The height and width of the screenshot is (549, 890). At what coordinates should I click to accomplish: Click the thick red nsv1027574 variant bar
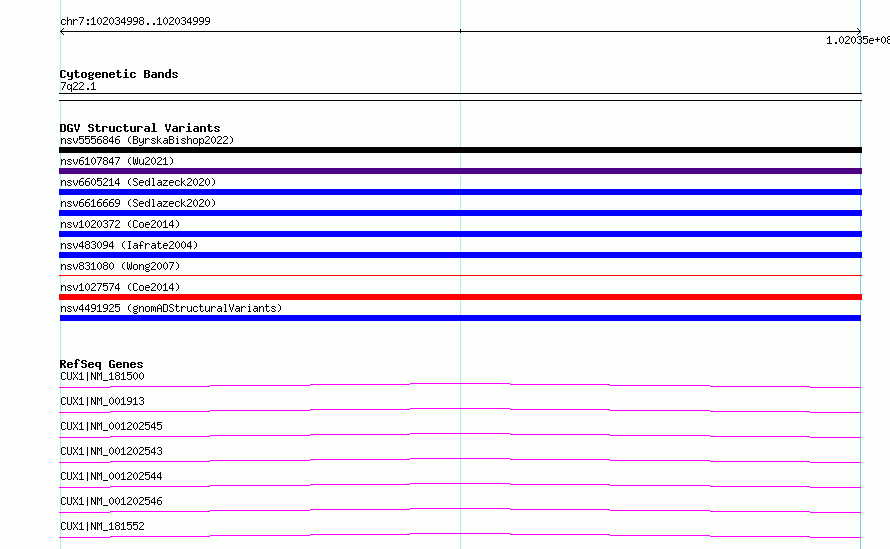click(460, 297)
